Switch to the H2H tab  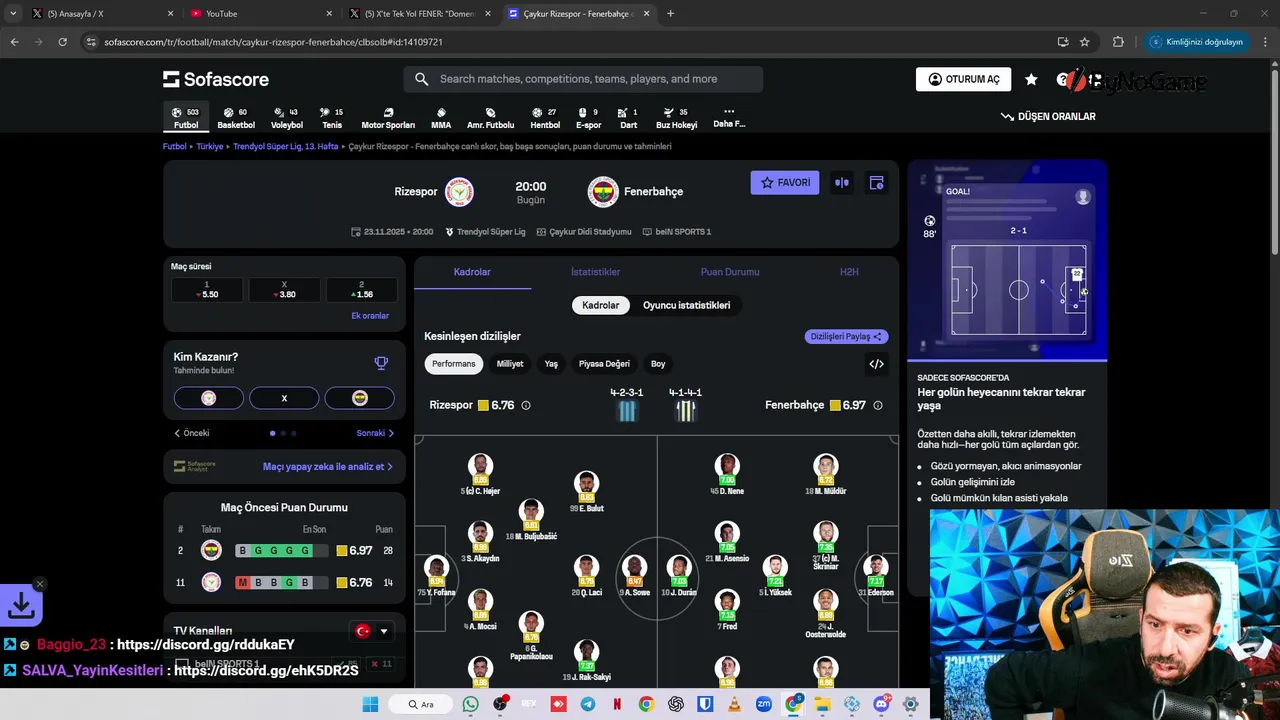[849, 272]
